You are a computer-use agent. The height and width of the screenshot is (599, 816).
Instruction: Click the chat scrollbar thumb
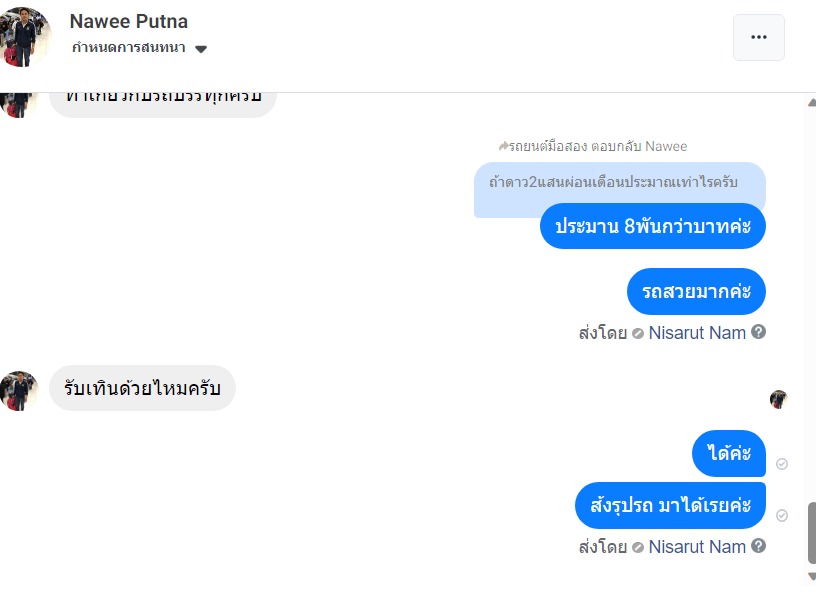[x=811, y=532]
